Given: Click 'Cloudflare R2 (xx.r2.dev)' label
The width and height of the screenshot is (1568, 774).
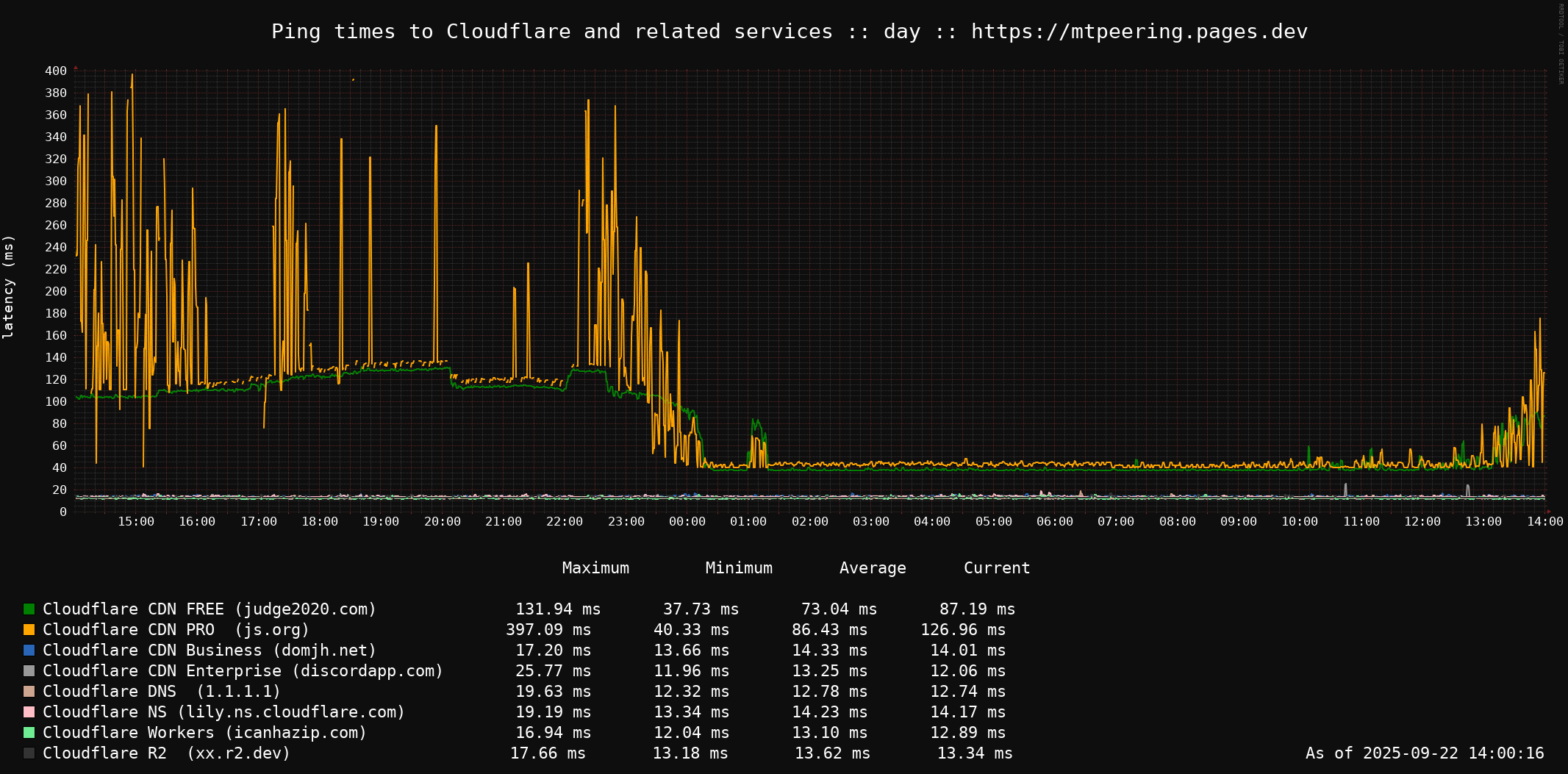Looking at the screenshot, I should pyautogui.click(x=167, y=753).
